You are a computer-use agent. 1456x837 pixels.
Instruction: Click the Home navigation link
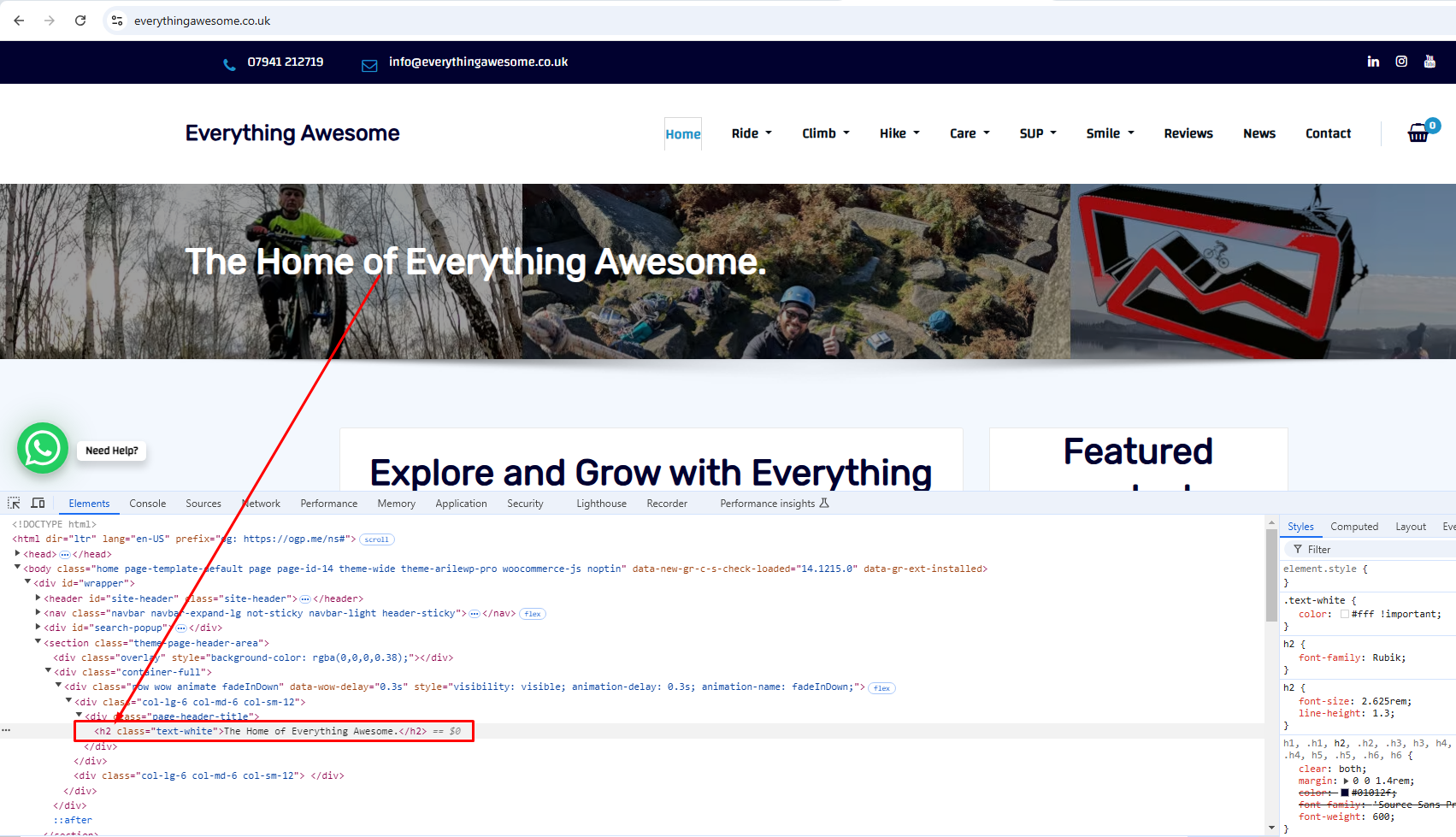click(x=683, y=134)
